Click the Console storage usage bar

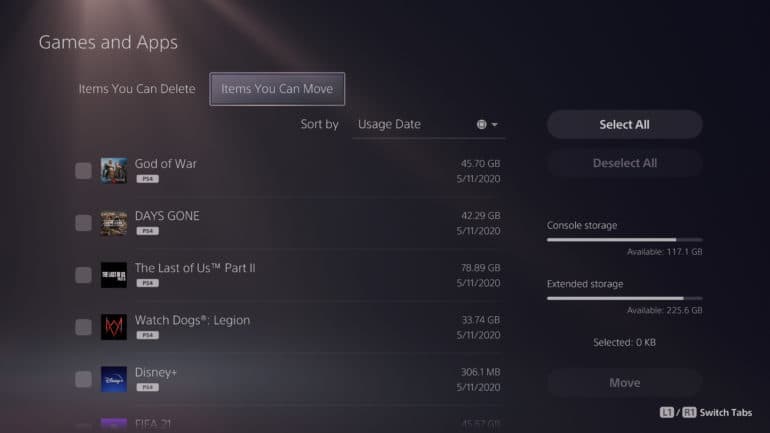(624, 240)
